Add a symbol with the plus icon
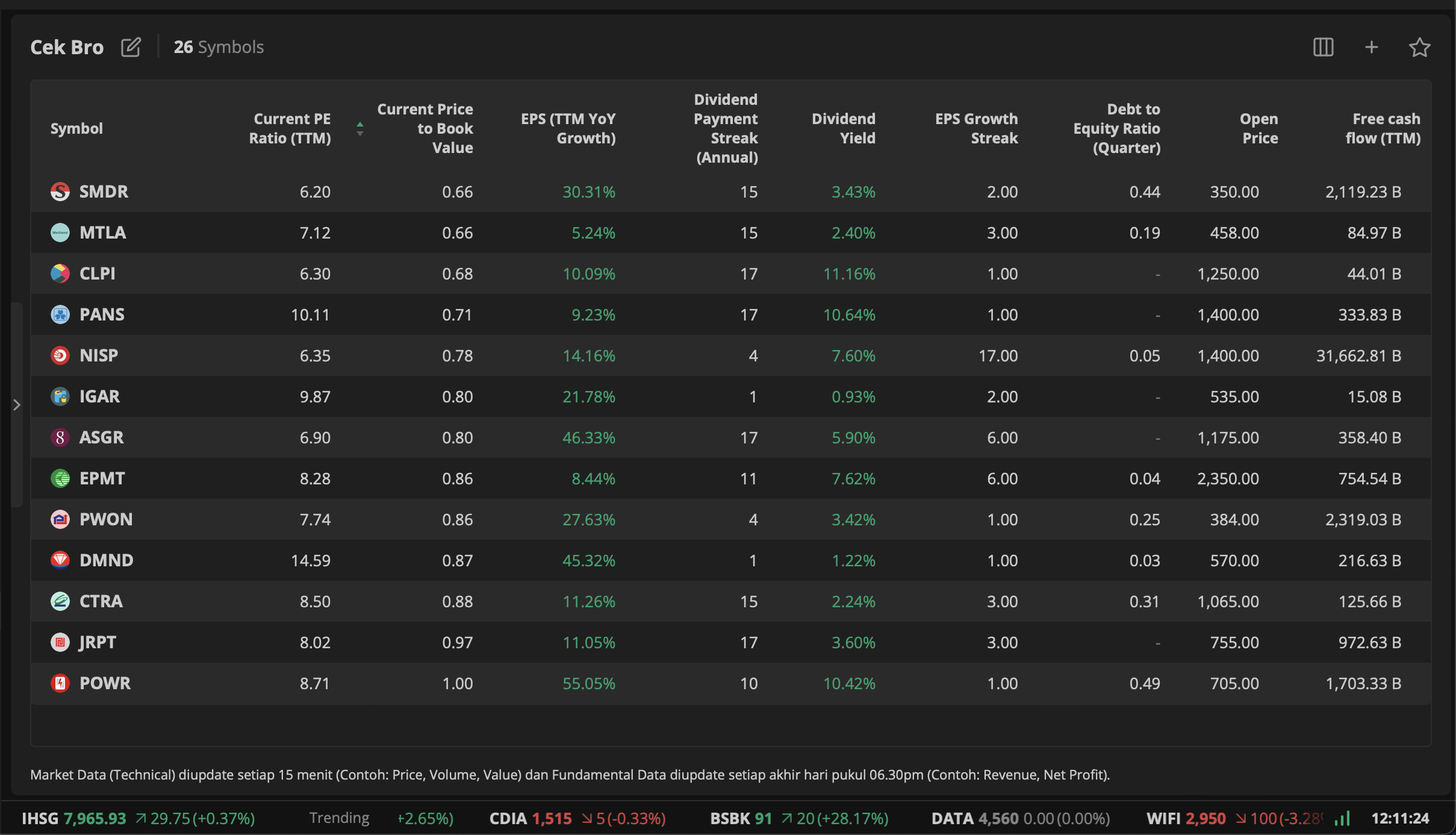This screenshot has width=1456, height=835. (1371, 47)
